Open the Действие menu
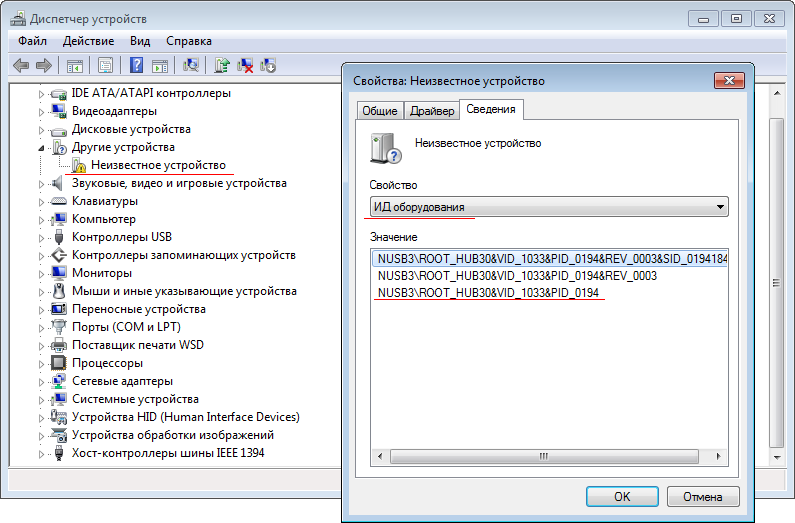 pos(88,41)
